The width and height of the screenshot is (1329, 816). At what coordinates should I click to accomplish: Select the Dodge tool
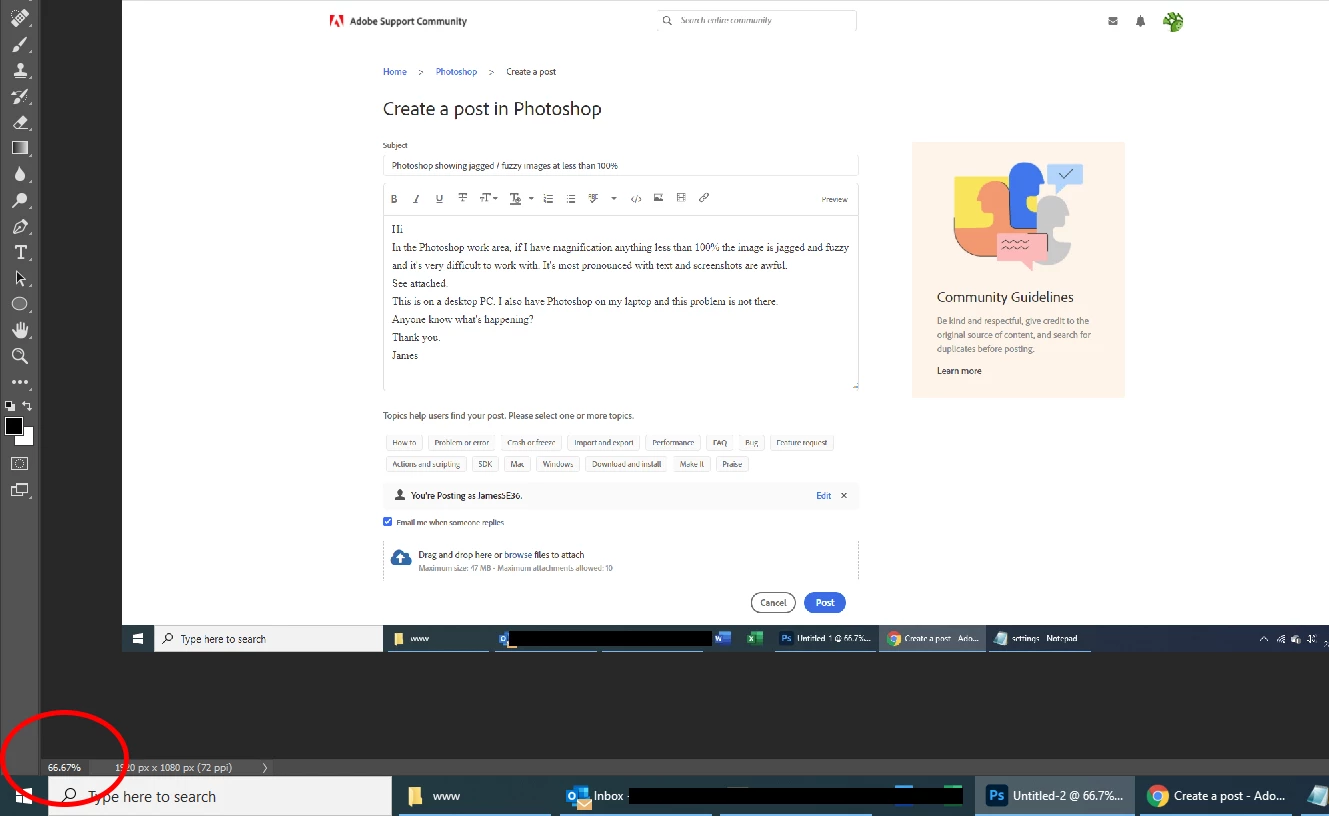point(20,200)
